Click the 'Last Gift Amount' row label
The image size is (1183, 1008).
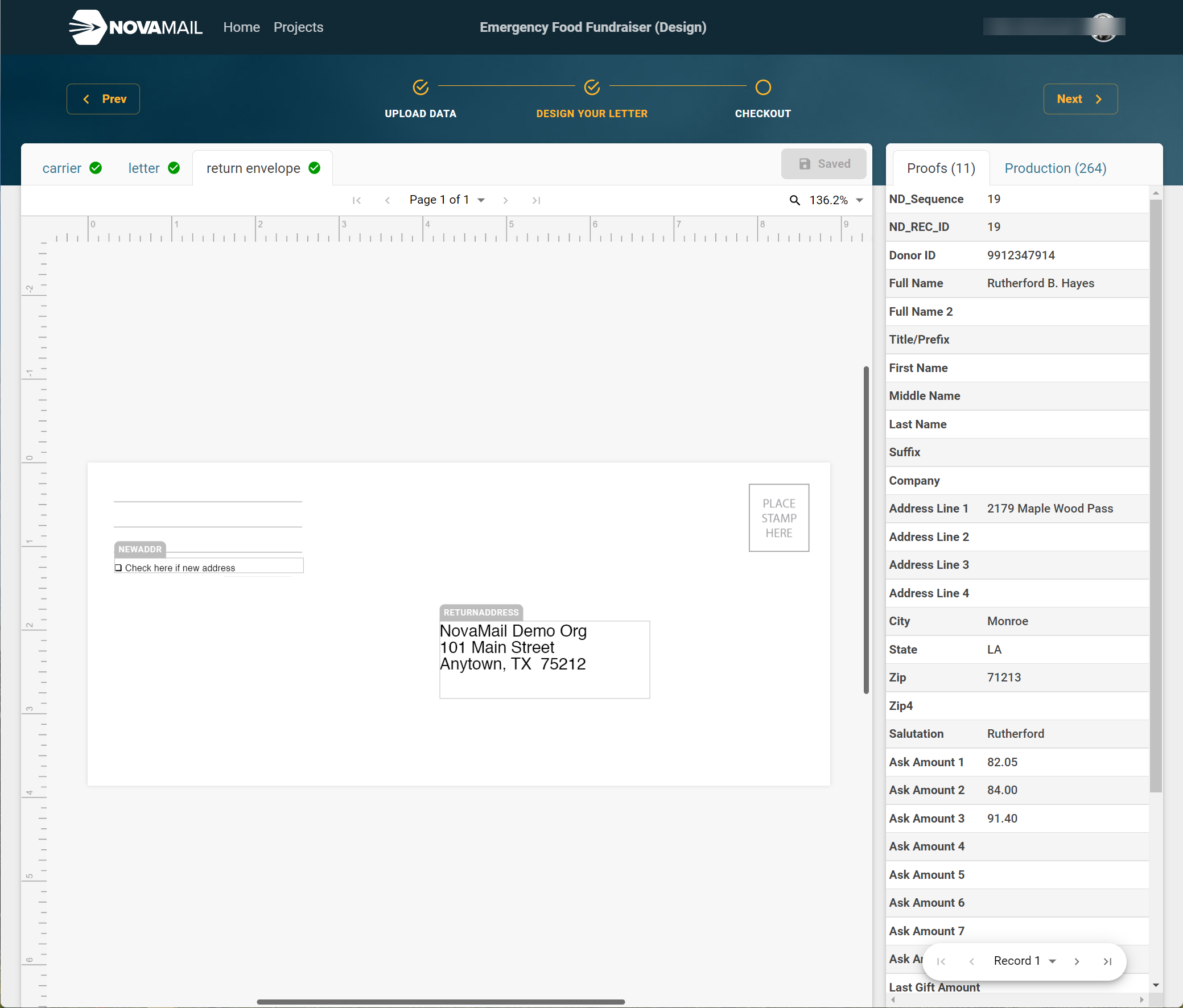coord(934,987)
